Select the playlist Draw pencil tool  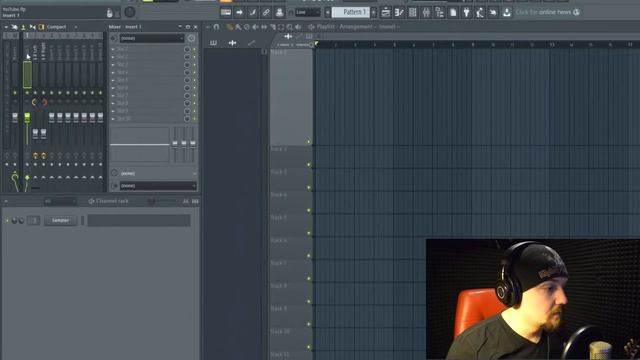coord(230,27)
